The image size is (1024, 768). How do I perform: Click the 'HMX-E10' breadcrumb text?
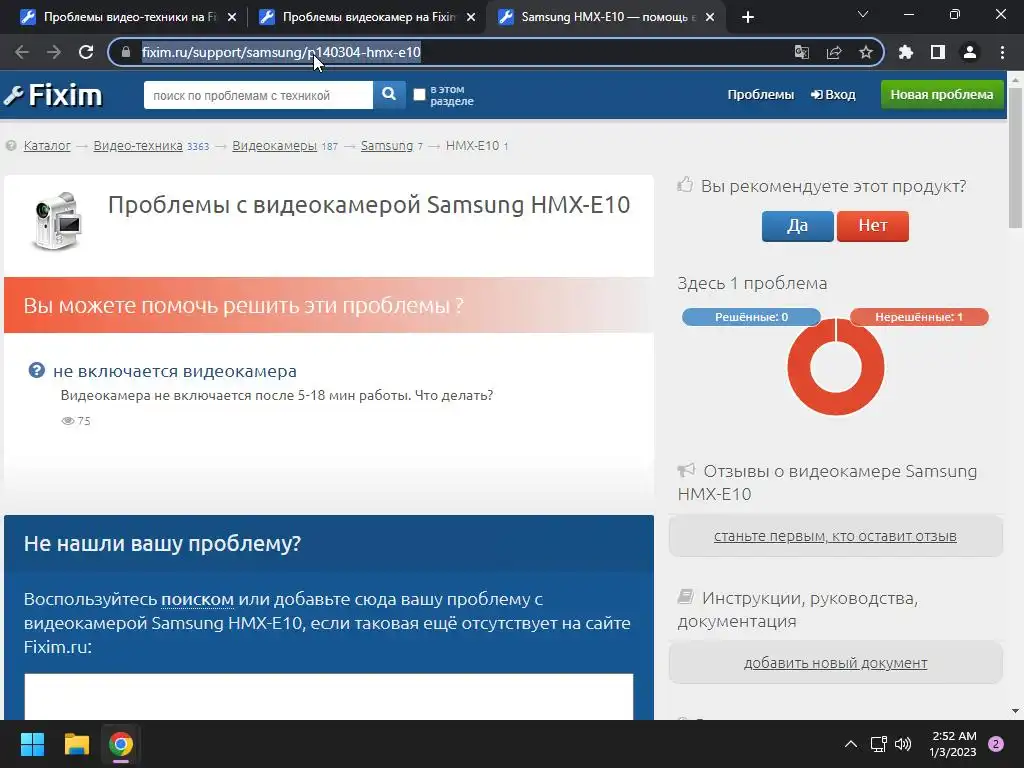(x=472, y=146)
